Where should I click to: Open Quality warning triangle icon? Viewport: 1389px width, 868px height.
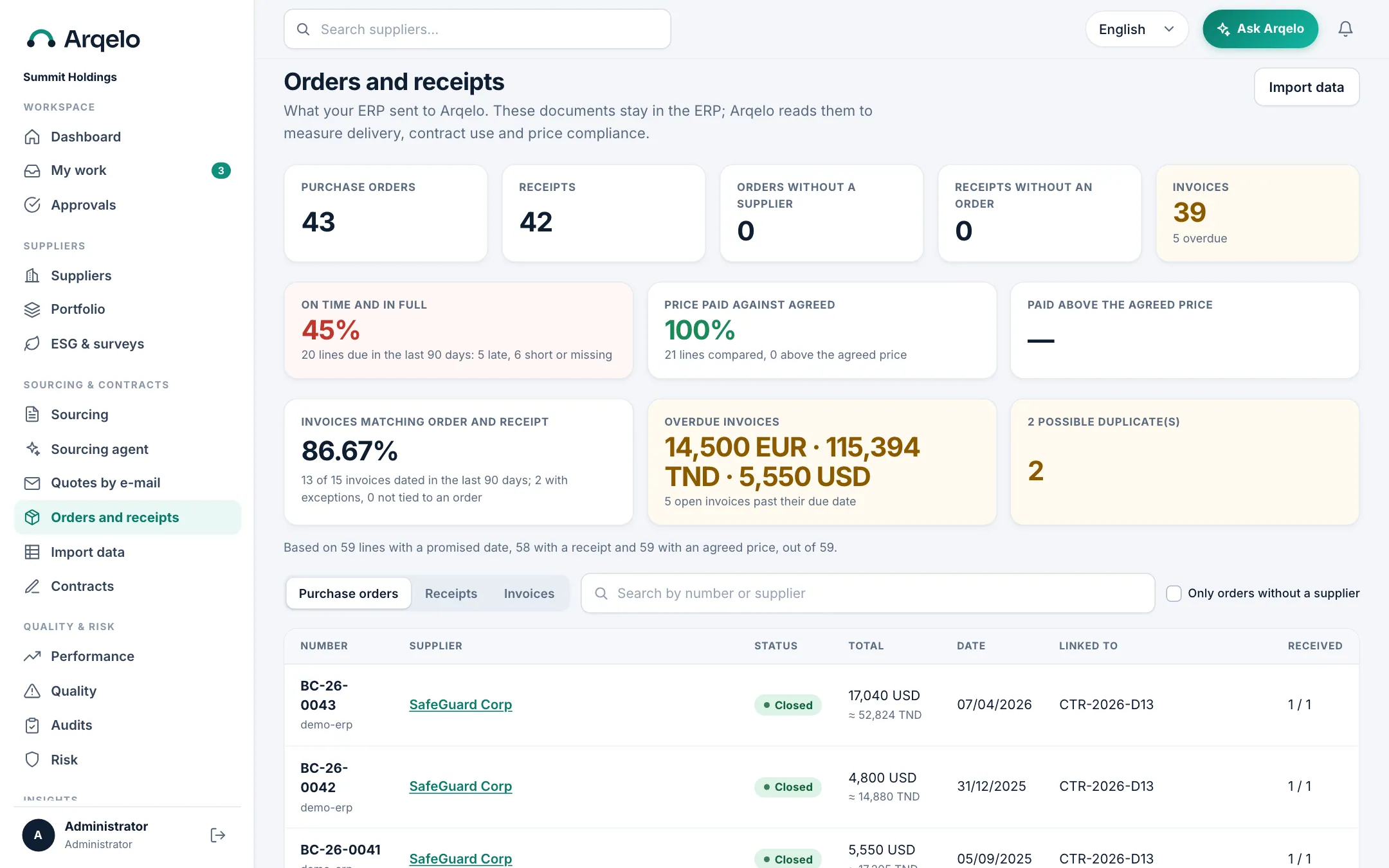(32, 691)
